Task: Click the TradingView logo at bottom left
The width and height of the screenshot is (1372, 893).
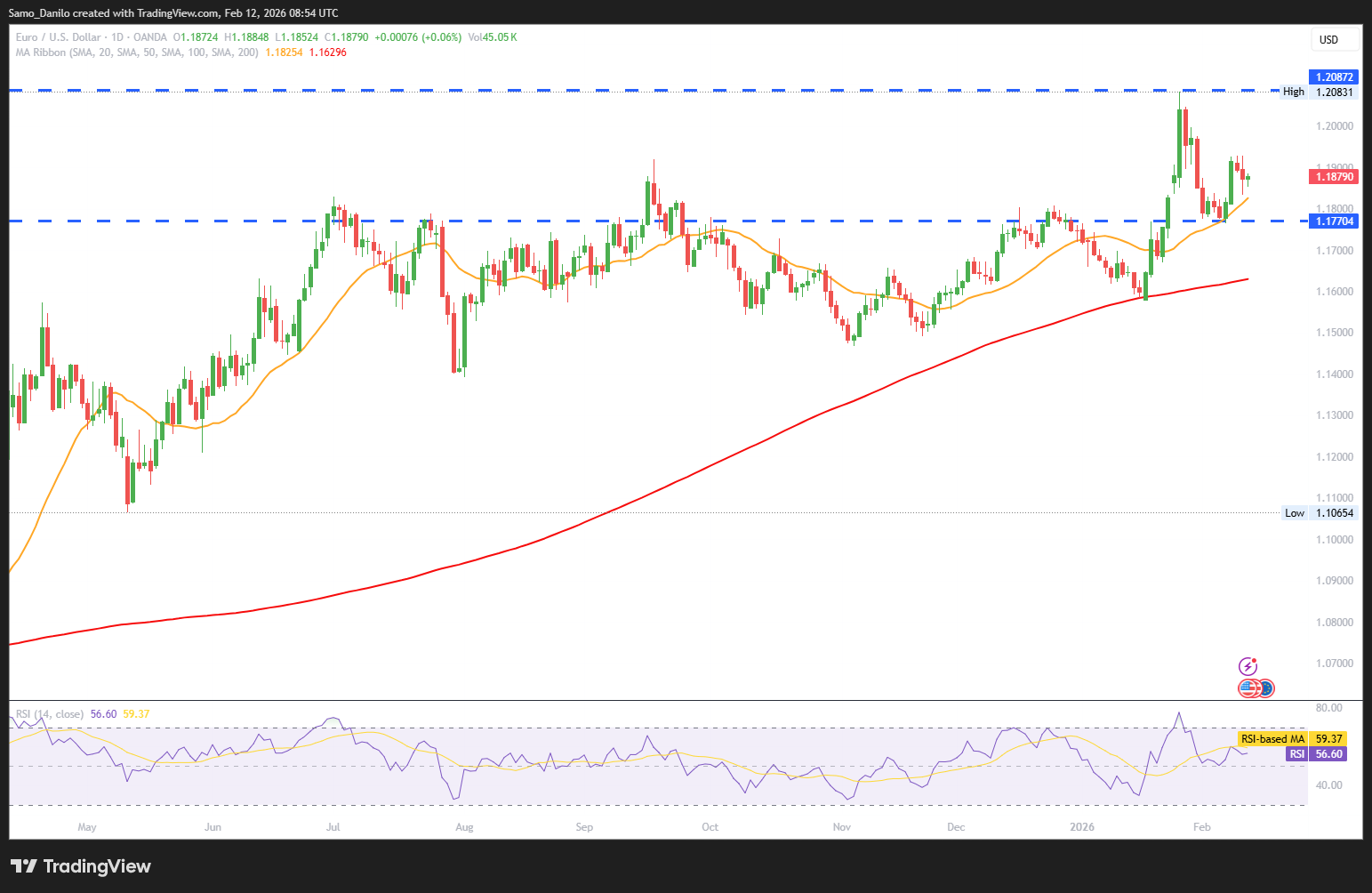Action: pyautogui.click(x=81, y=866)
